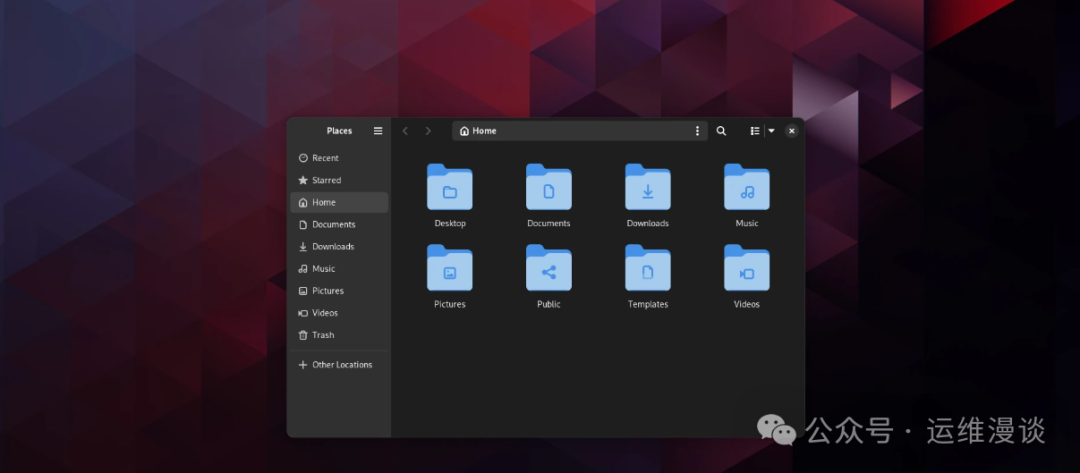Open the Music folder icon

pyautogui.click(x=746, y=187)
